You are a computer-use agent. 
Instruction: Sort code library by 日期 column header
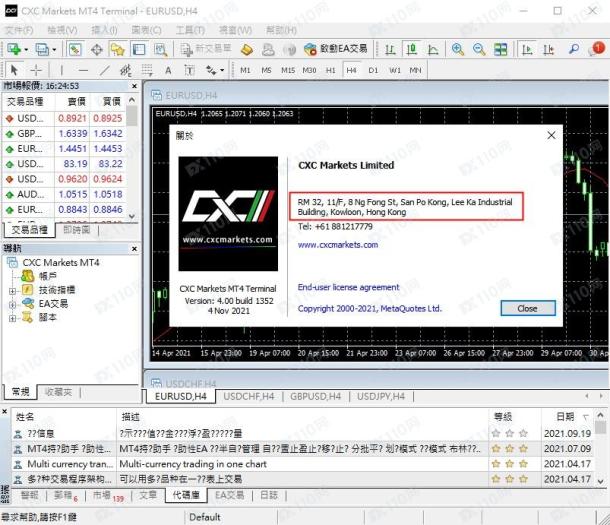(x=565, y=417)
